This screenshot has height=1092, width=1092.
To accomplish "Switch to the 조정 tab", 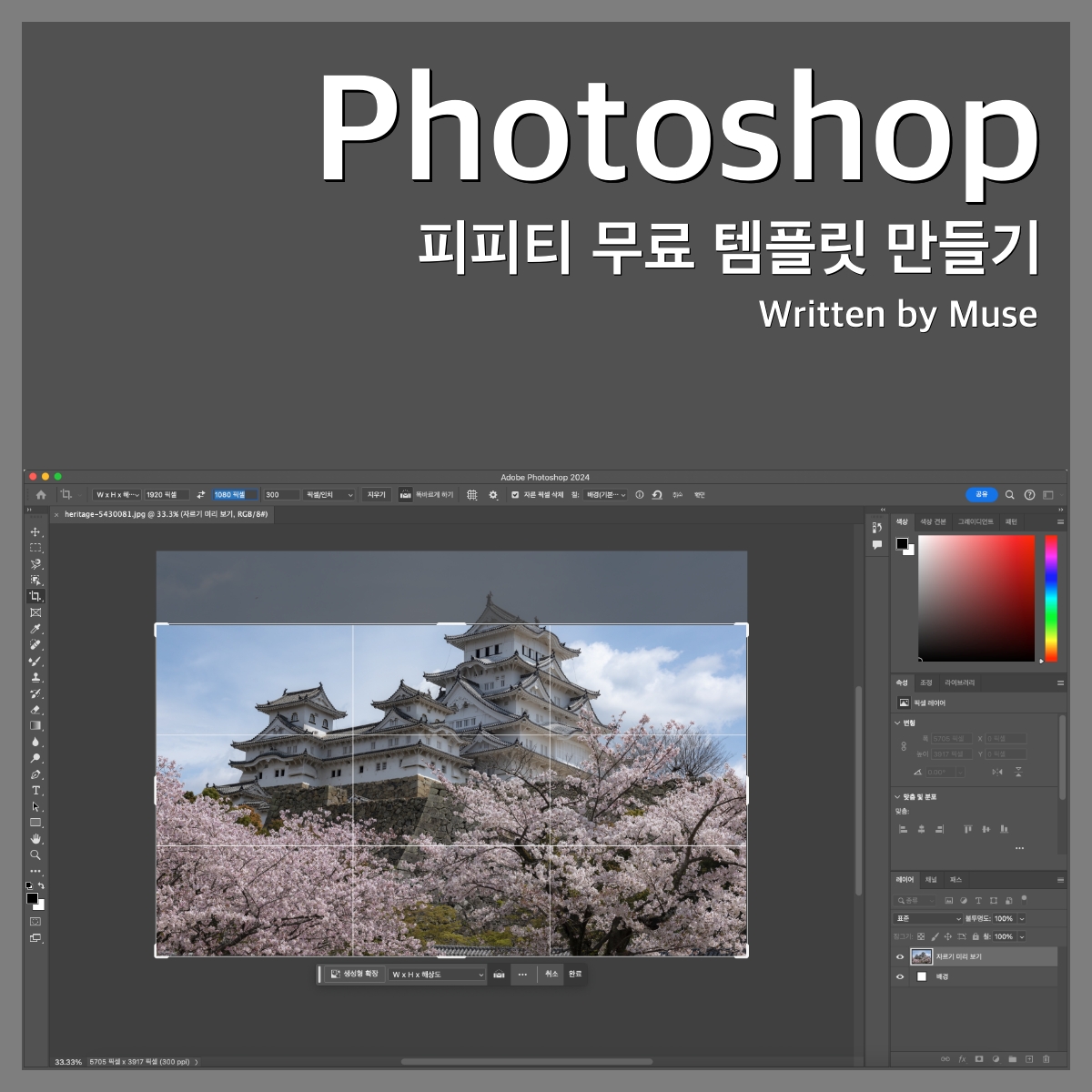I will point(926,682).
